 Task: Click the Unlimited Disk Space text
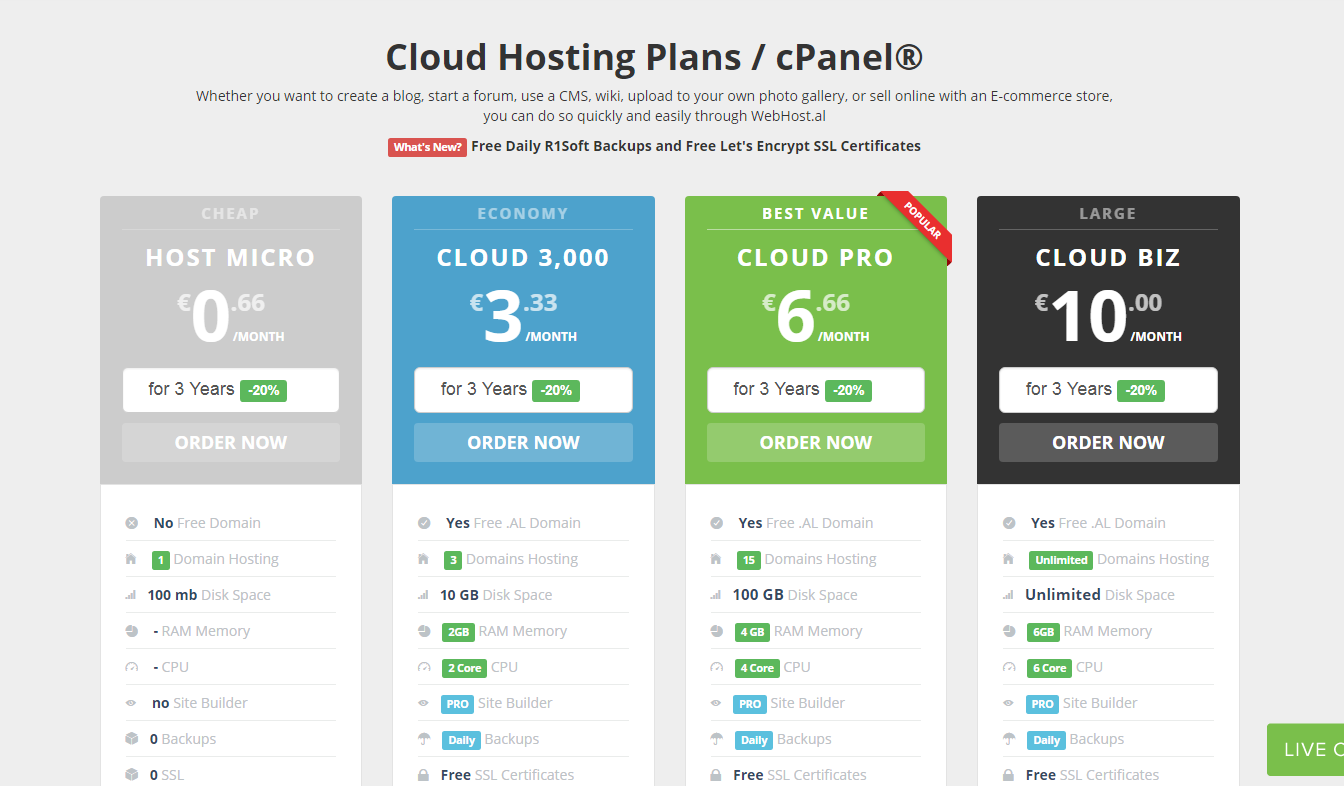[x=1100, y=595]
